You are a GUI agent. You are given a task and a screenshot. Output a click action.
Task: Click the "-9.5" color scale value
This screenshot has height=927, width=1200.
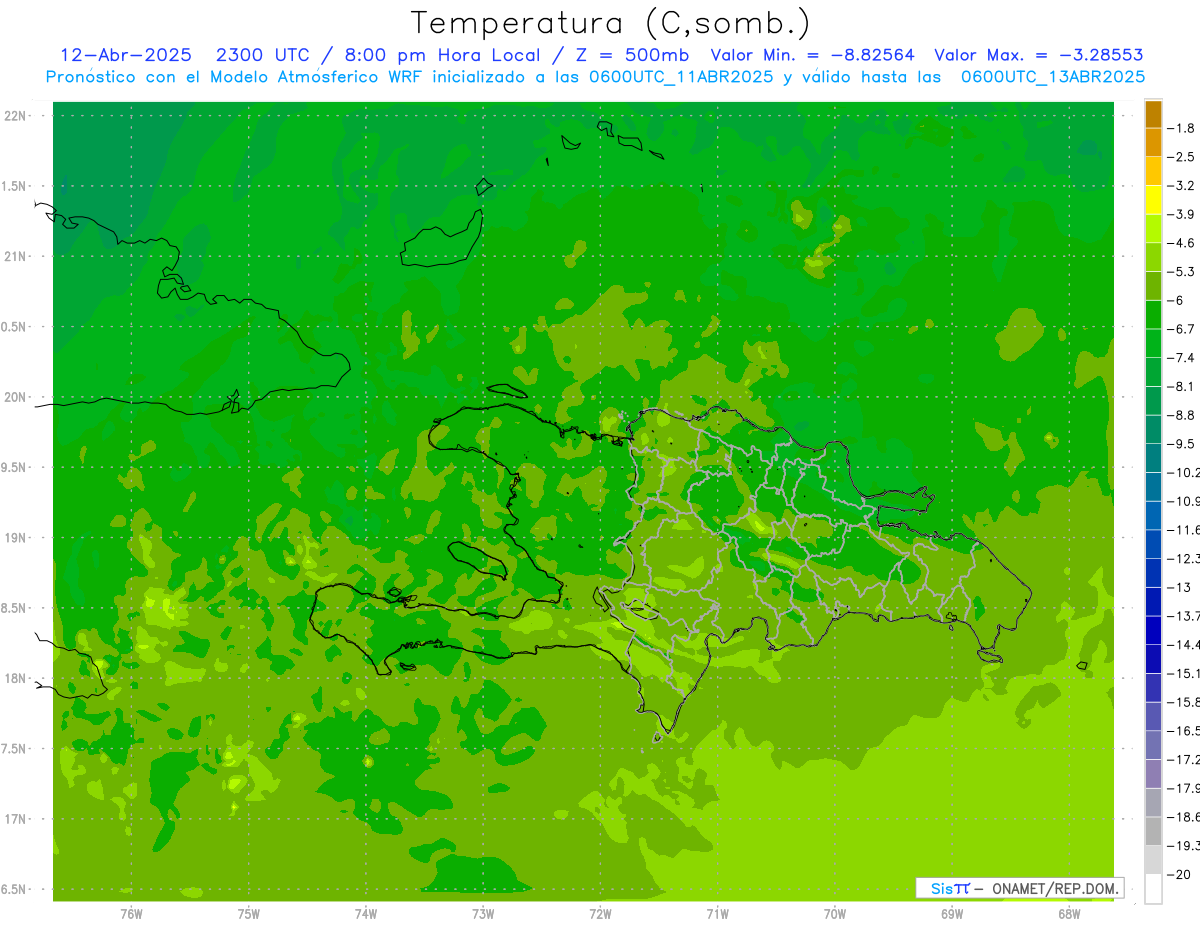pyautogui.click(x=1181, y=443)
